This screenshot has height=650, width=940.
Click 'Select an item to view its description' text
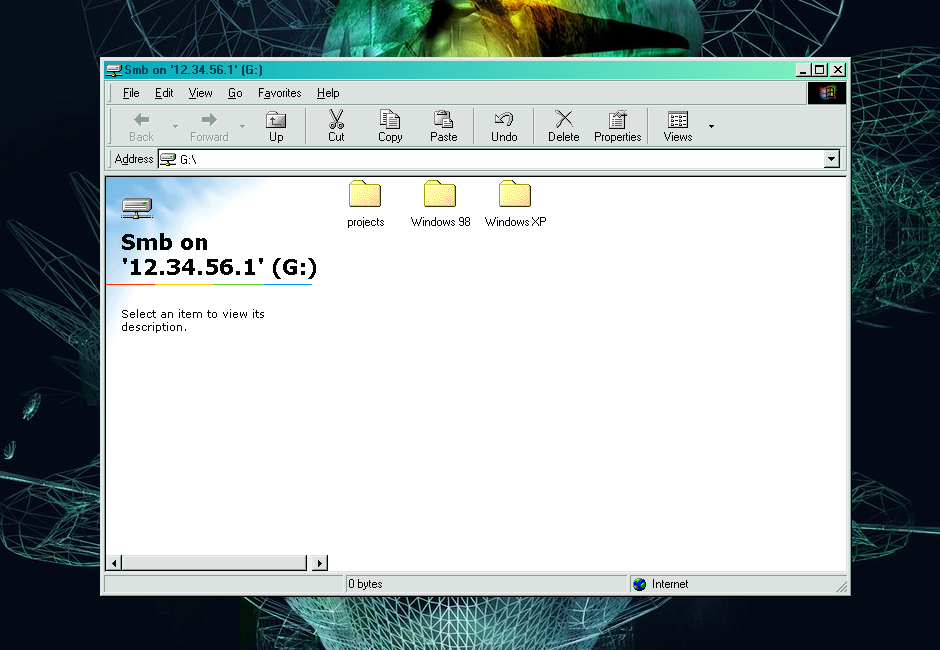(192, 320)
